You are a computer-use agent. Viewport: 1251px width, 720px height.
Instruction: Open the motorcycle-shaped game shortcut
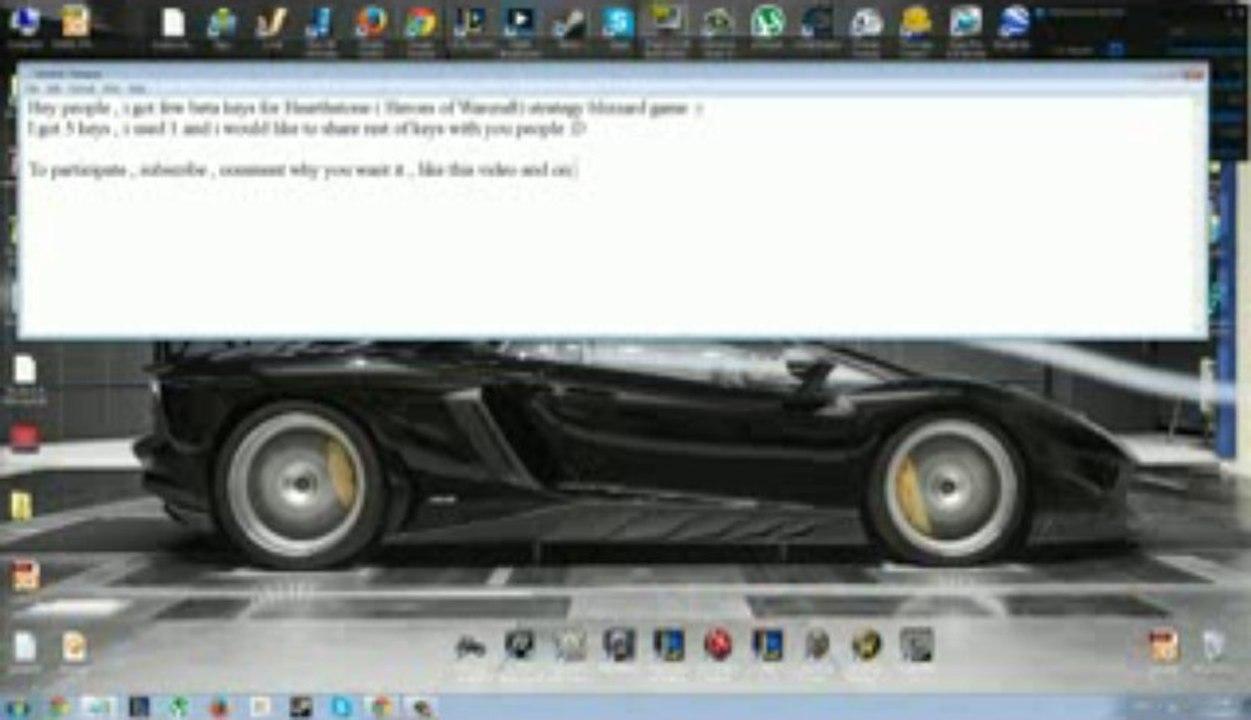point(470,647)
